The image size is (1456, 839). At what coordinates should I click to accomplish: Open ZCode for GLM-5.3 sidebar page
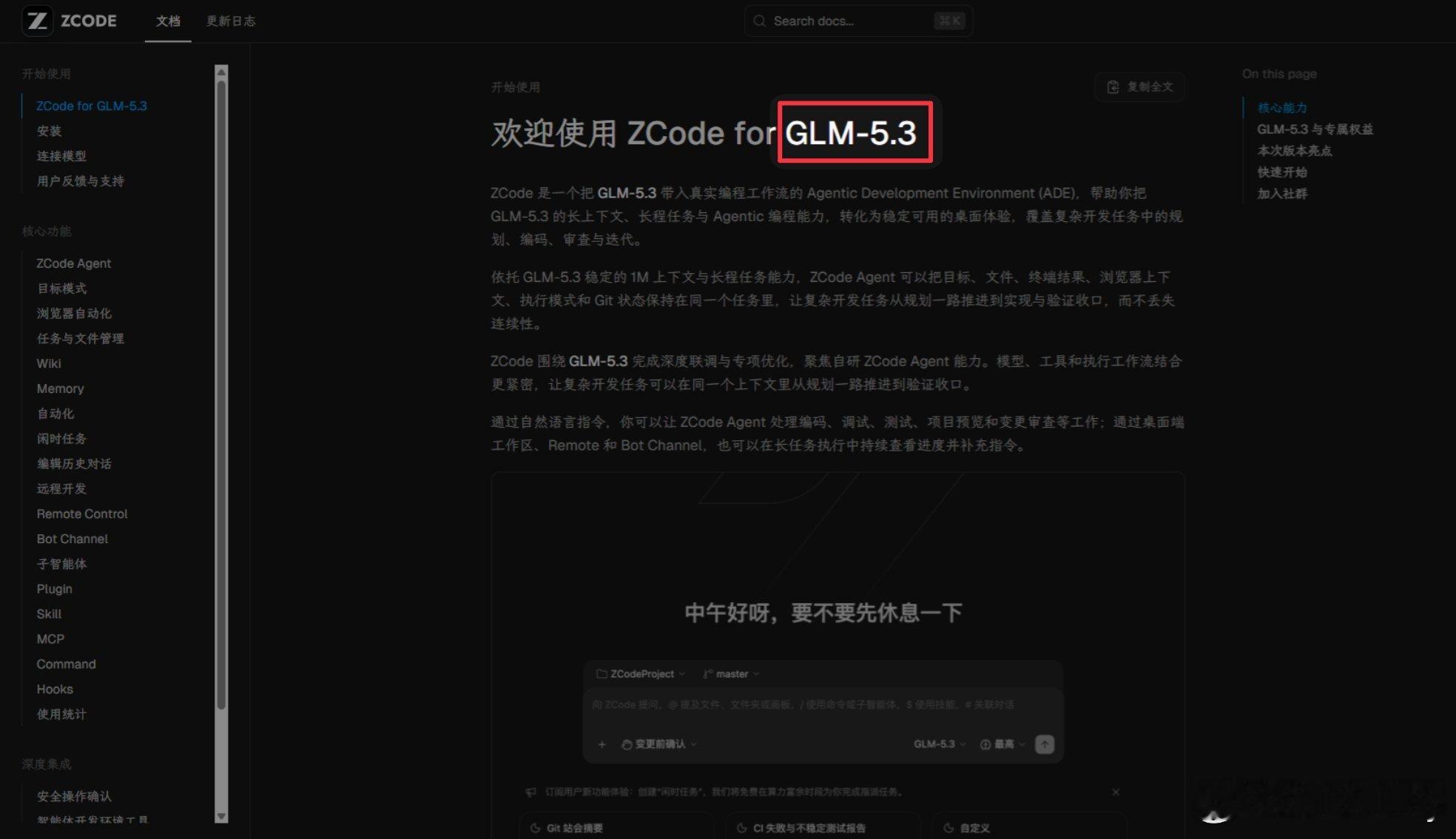coord(92,106)
